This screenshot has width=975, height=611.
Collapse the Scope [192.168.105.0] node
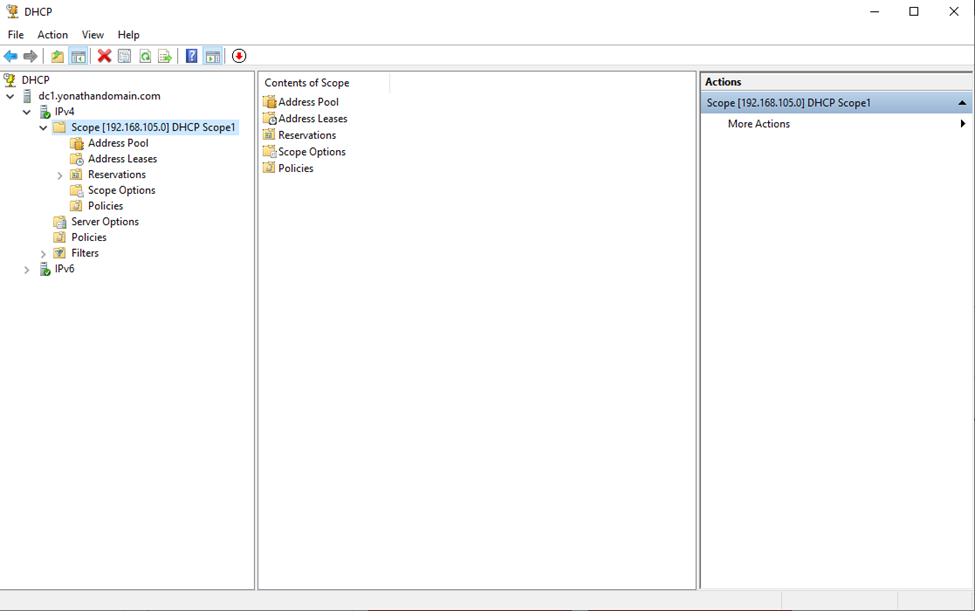pos(44,128)
